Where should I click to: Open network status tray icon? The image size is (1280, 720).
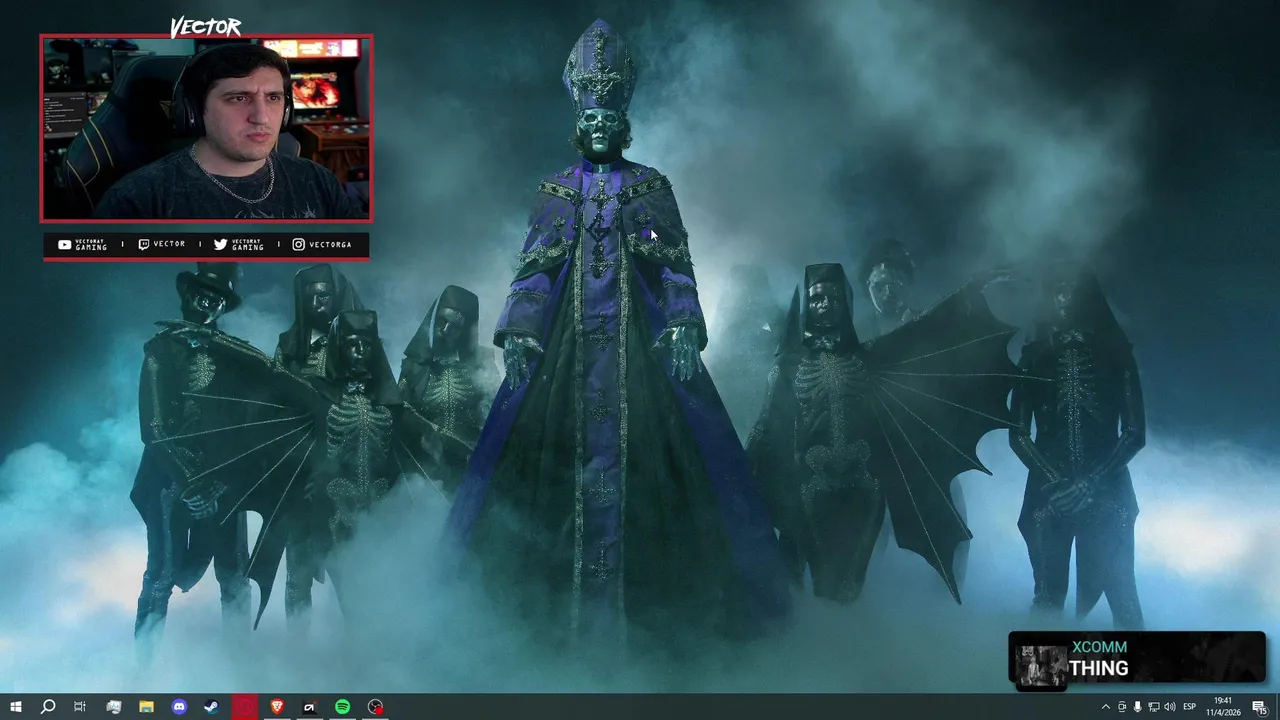(1153, 707)
